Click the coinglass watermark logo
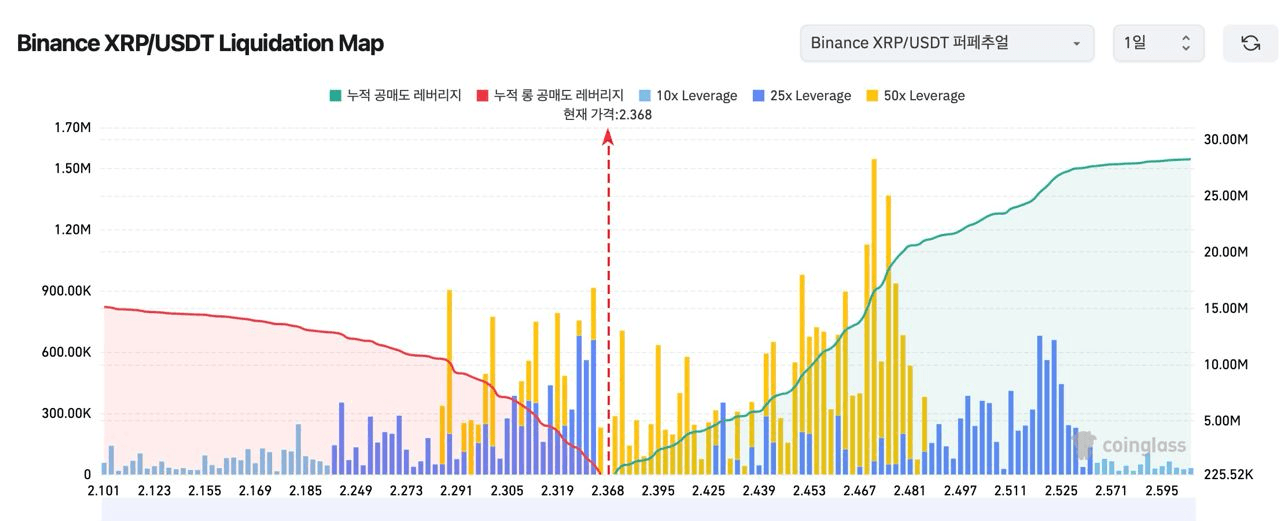This screenshot has width=1280, height=521. tap(1129, 445)
